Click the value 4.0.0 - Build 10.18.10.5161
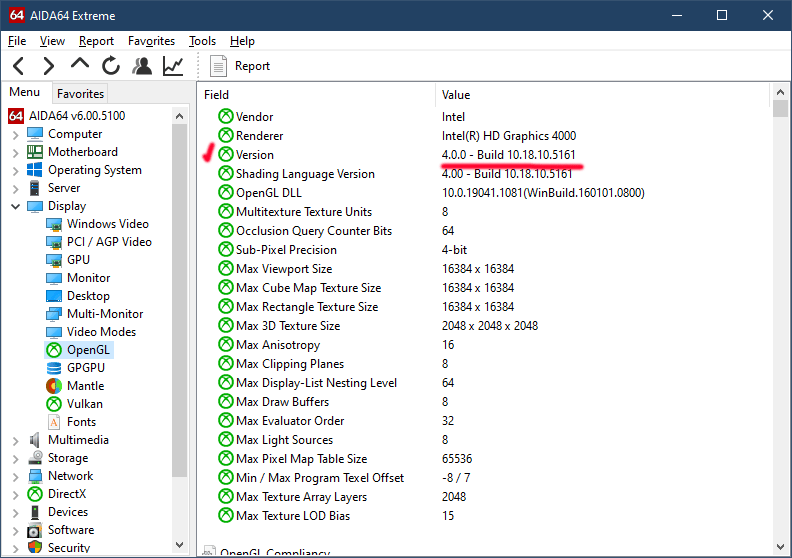The image size is (792, 558). 508,155
